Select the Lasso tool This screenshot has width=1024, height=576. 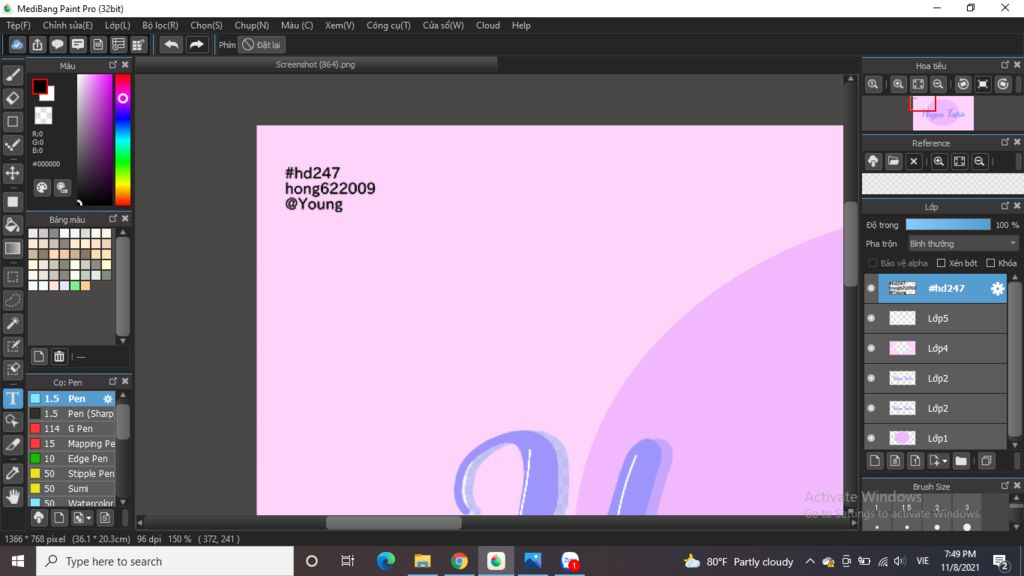[x=12, y=300]
